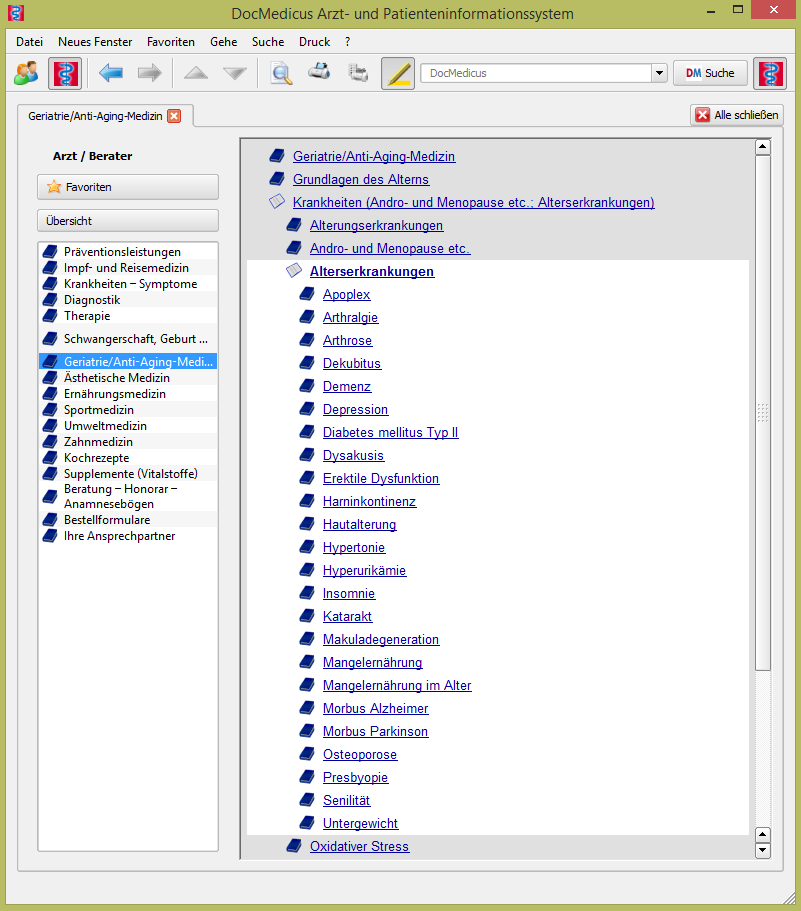Click the book icon beside Kochrezepte
The image size is (801, 911).
point(50,457)
